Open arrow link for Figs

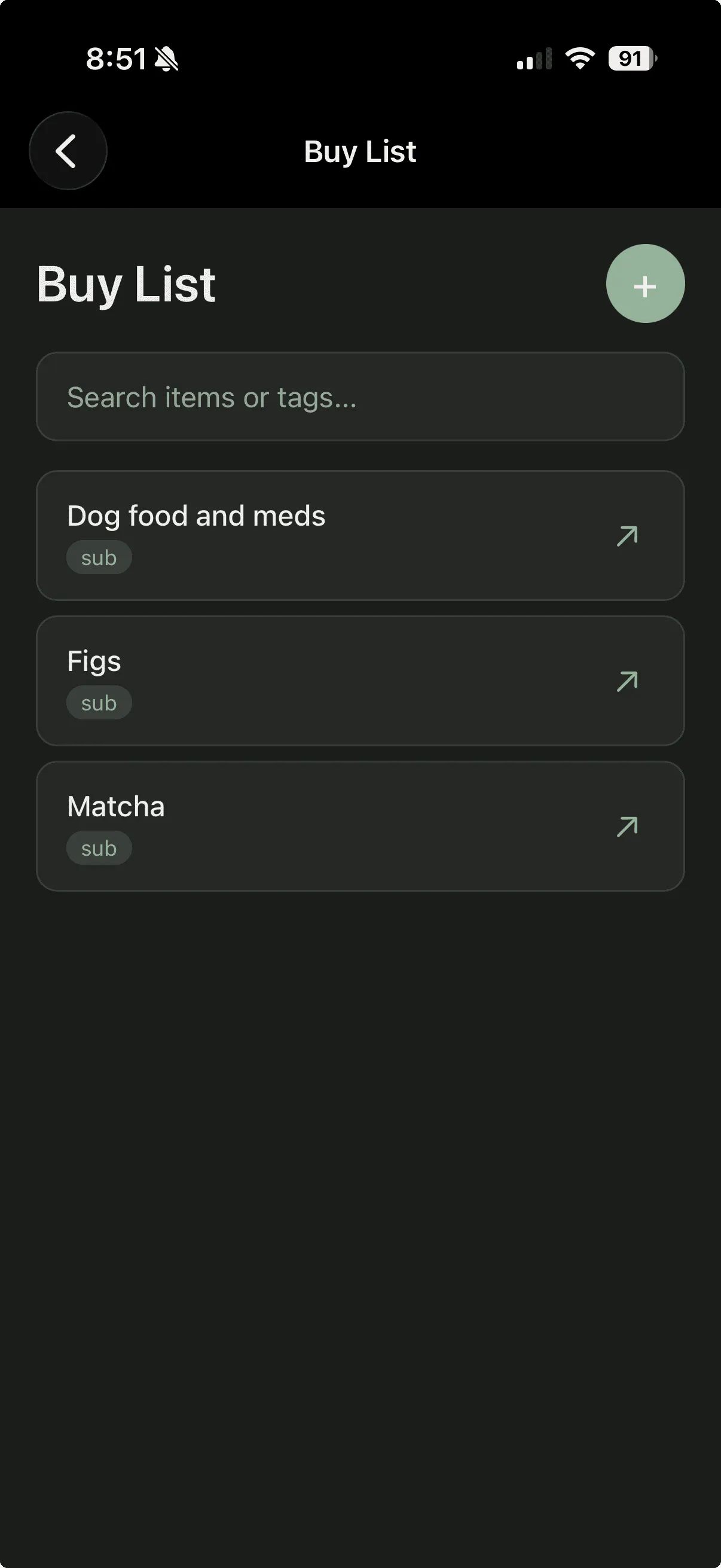[627, 682]
